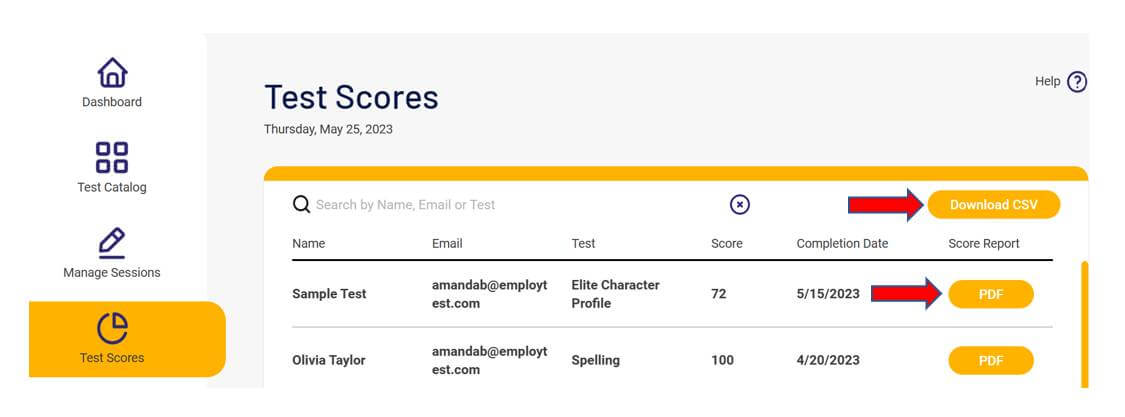Open PDF score report for Sample Test
Image resolution: width=1125 pixels, height=417 pixels.
point(991,294)
